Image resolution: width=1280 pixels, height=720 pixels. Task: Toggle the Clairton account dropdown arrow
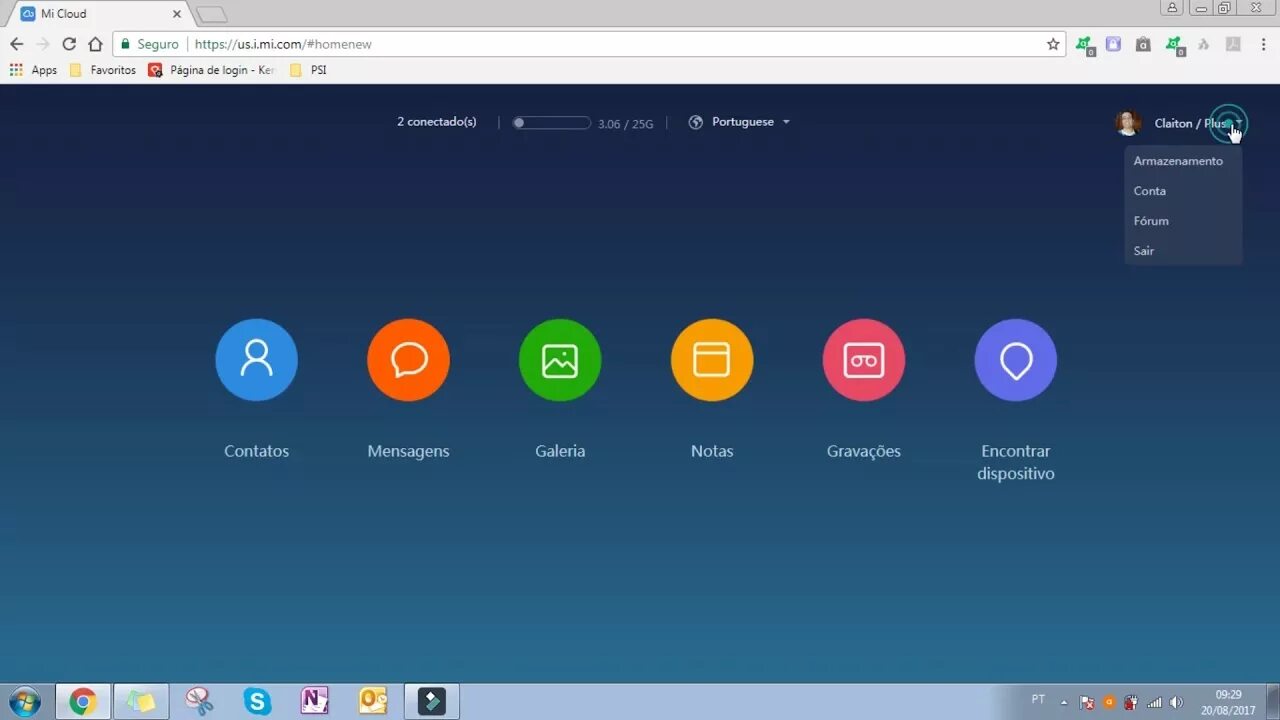pos(1237,124)
